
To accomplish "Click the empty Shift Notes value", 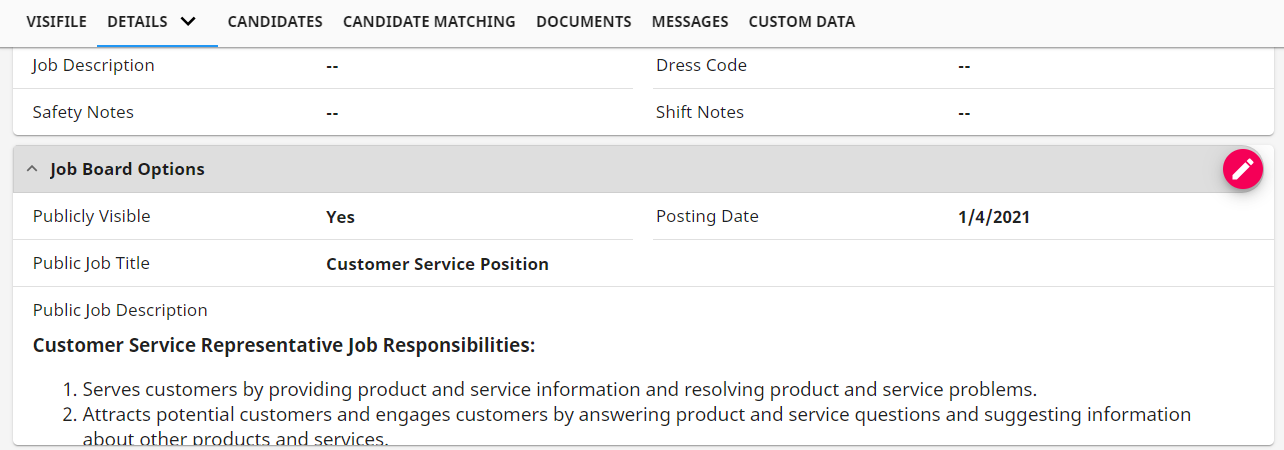I will click(964, 113).
